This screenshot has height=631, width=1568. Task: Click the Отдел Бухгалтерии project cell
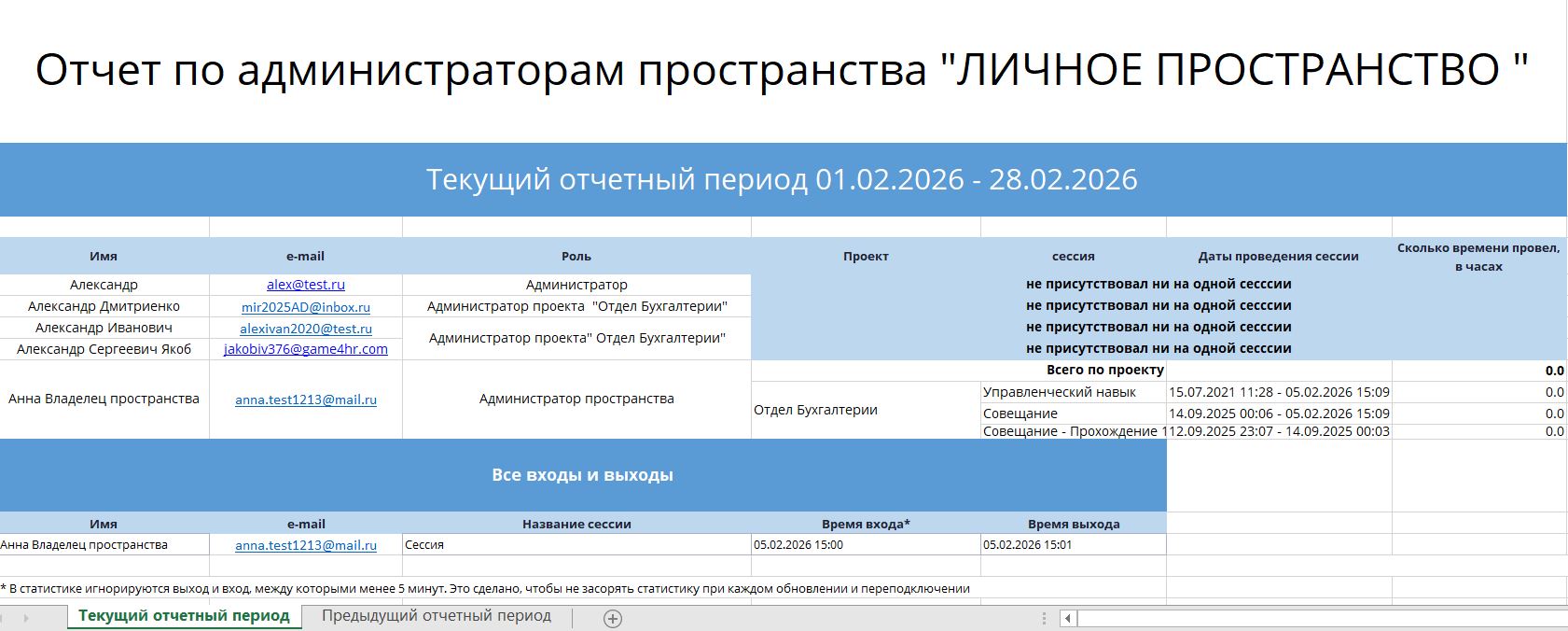pyautogui.click(x=816, y=410)
